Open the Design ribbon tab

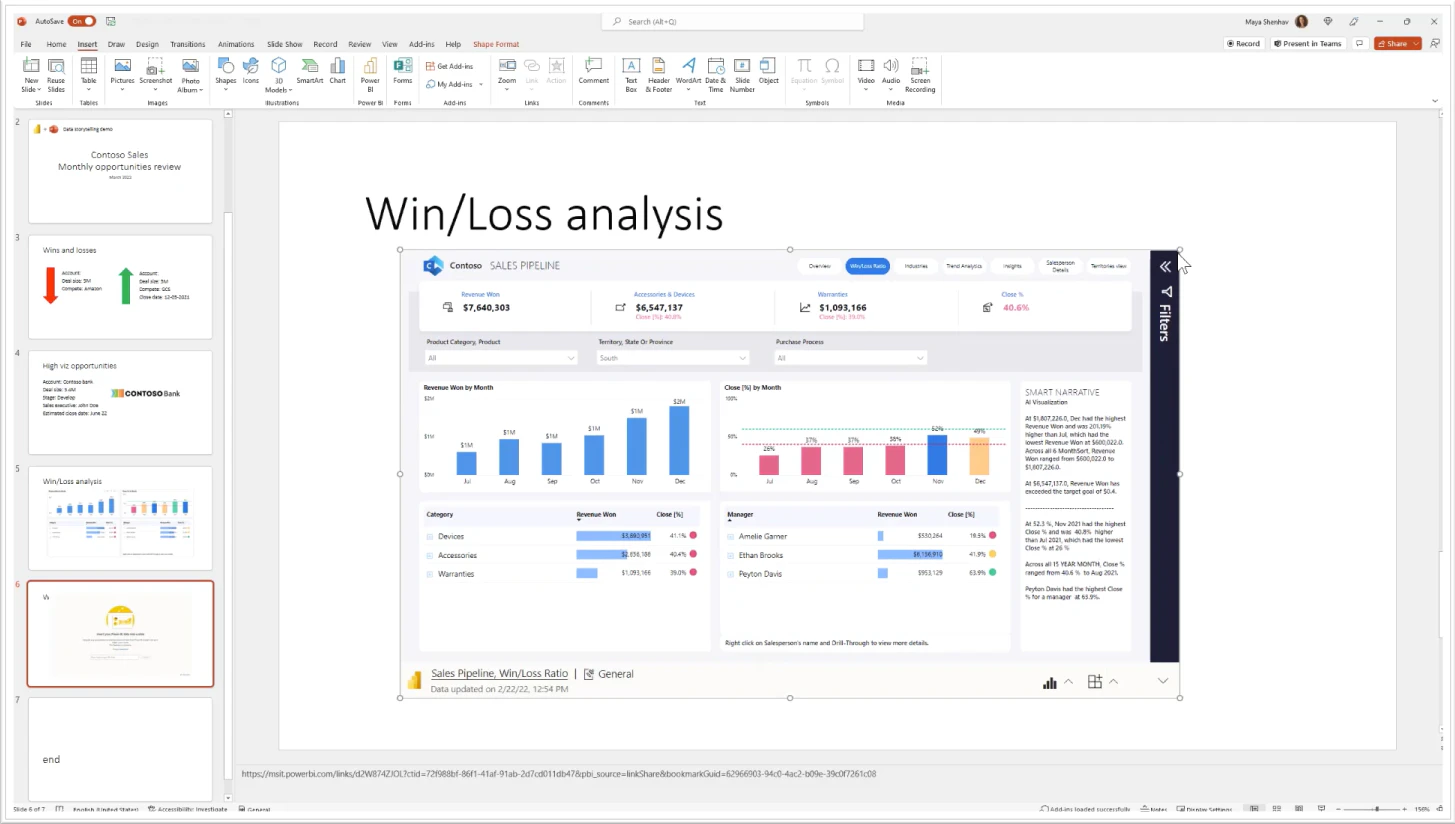pos(147,44)
